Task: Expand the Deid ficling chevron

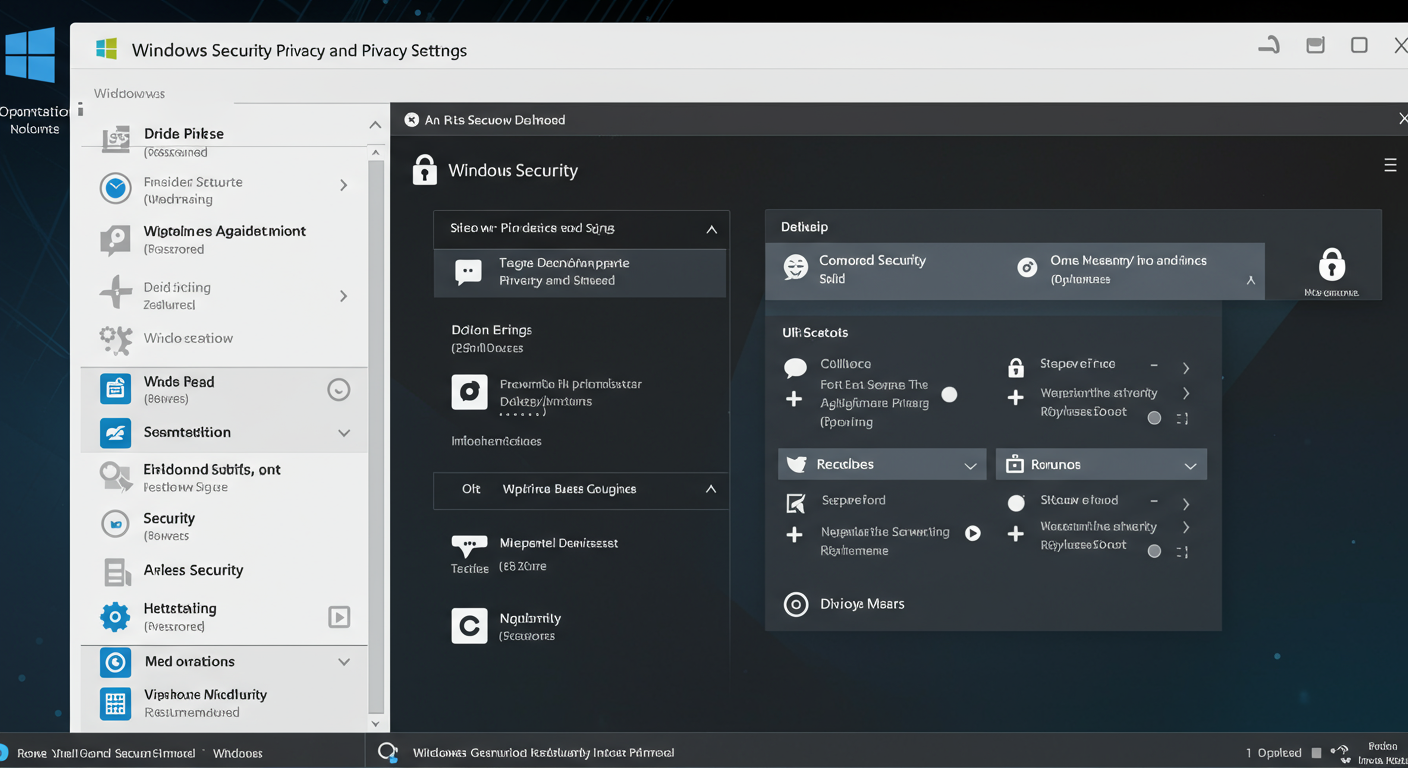Action: tap(344, 296)
